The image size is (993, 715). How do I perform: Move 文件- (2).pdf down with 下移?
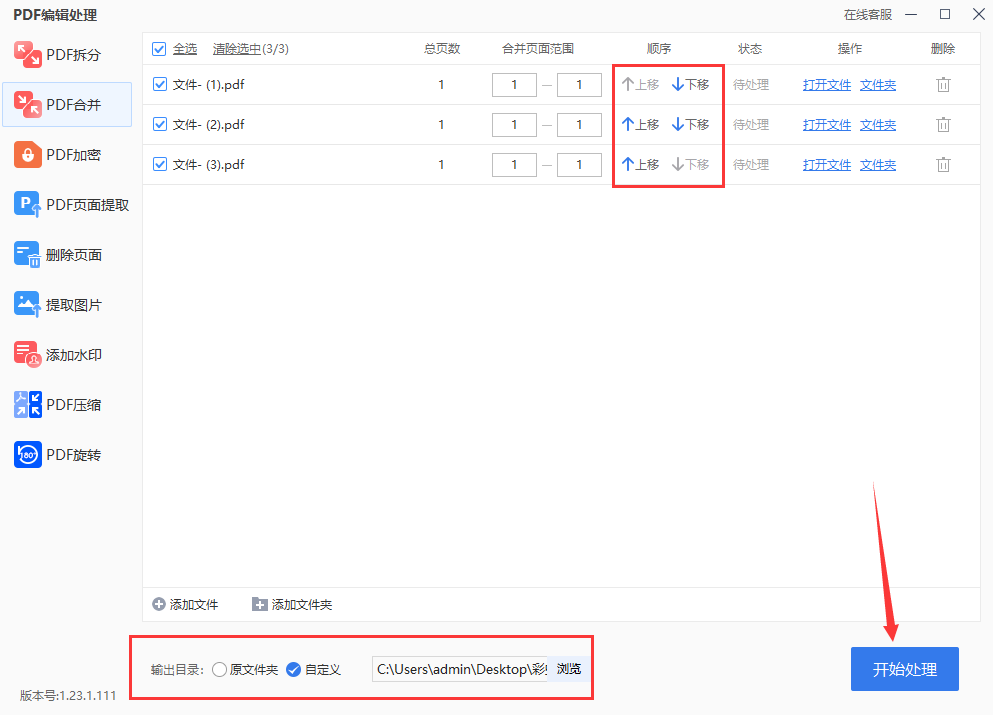[x=690, y=124]
